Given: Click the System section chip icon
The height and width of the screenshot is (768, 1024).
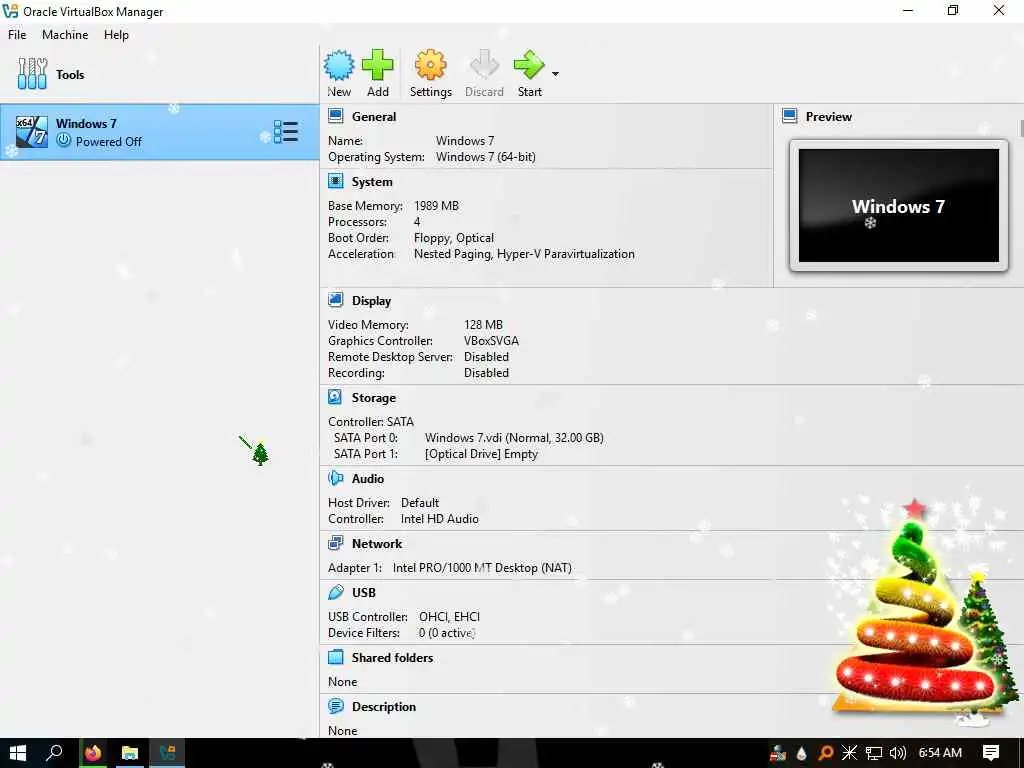Looking at the screenshot, I should 336,181.
